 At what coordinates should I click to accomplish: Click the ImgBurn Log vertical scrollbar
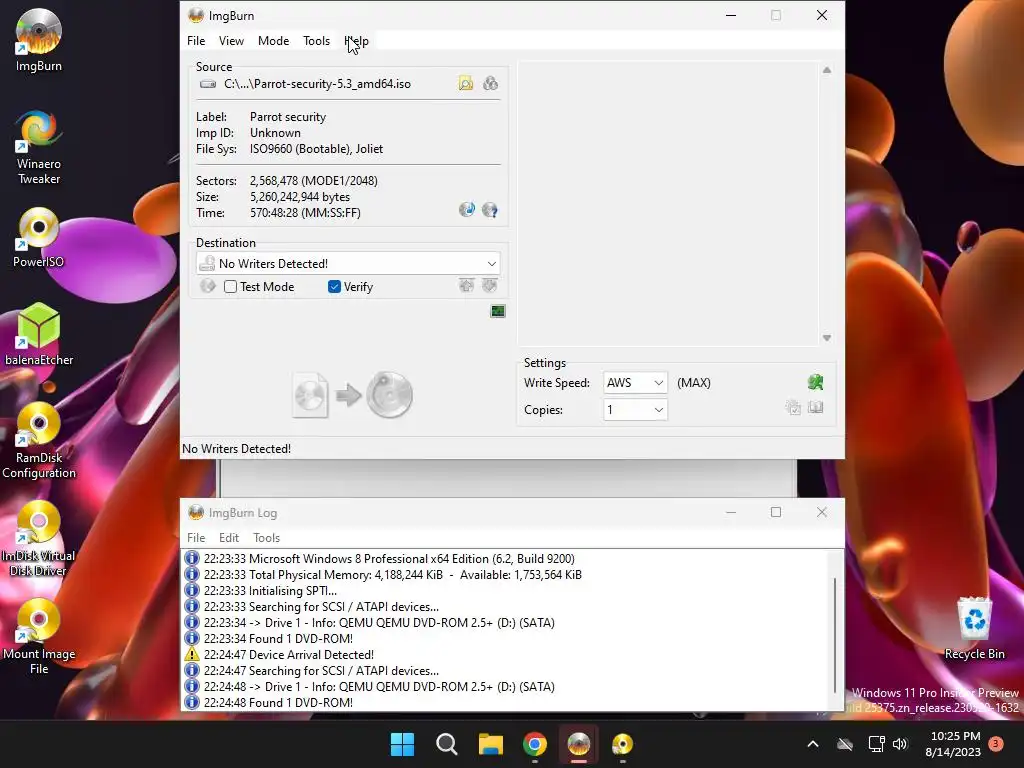(x=835, y=634)
